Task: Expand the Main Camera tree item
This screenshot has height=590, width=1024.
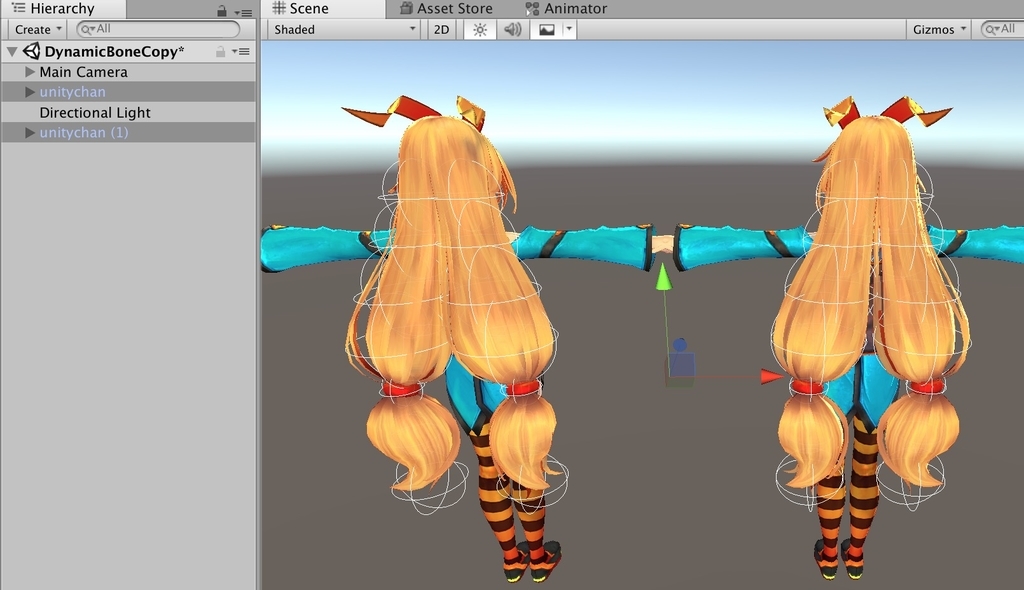Action: click(x=29, y=72)
